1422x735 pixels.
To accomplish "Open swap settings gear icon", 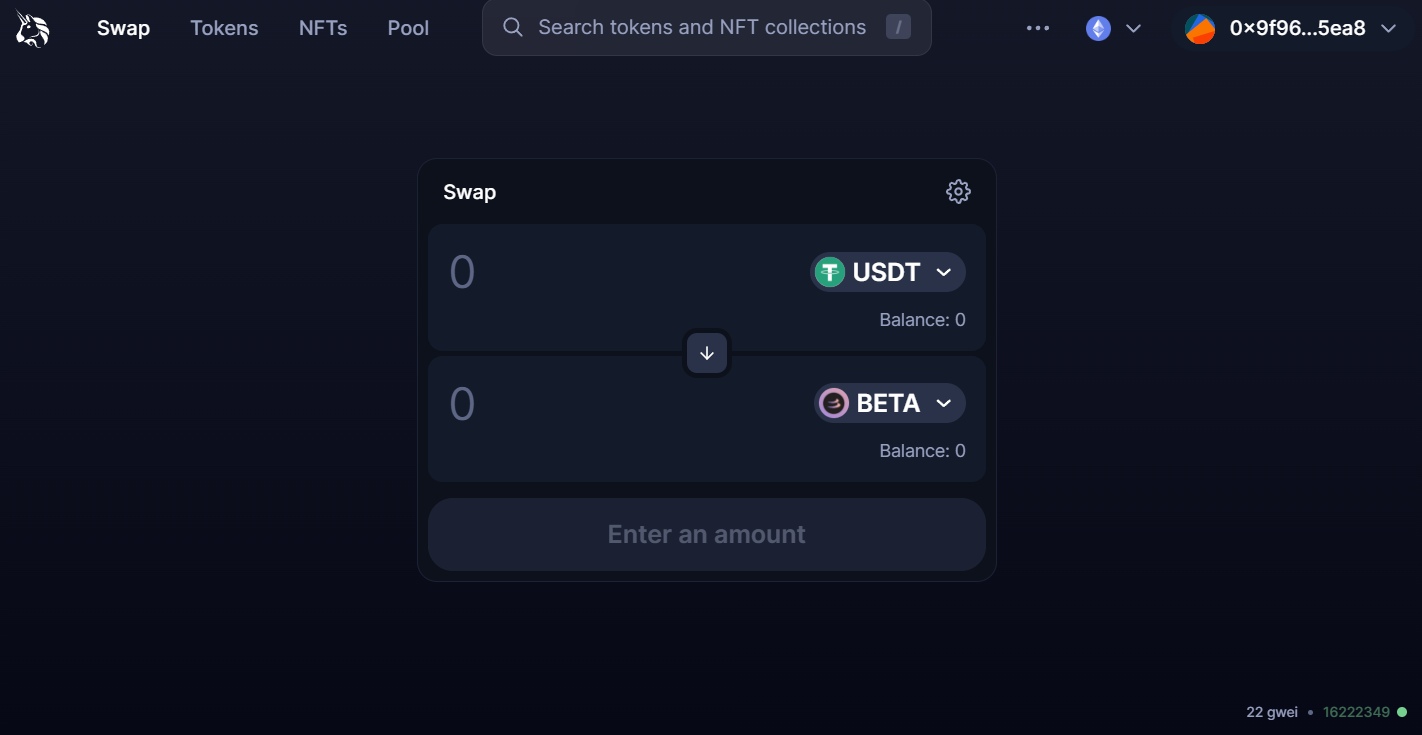I will 958,192.
